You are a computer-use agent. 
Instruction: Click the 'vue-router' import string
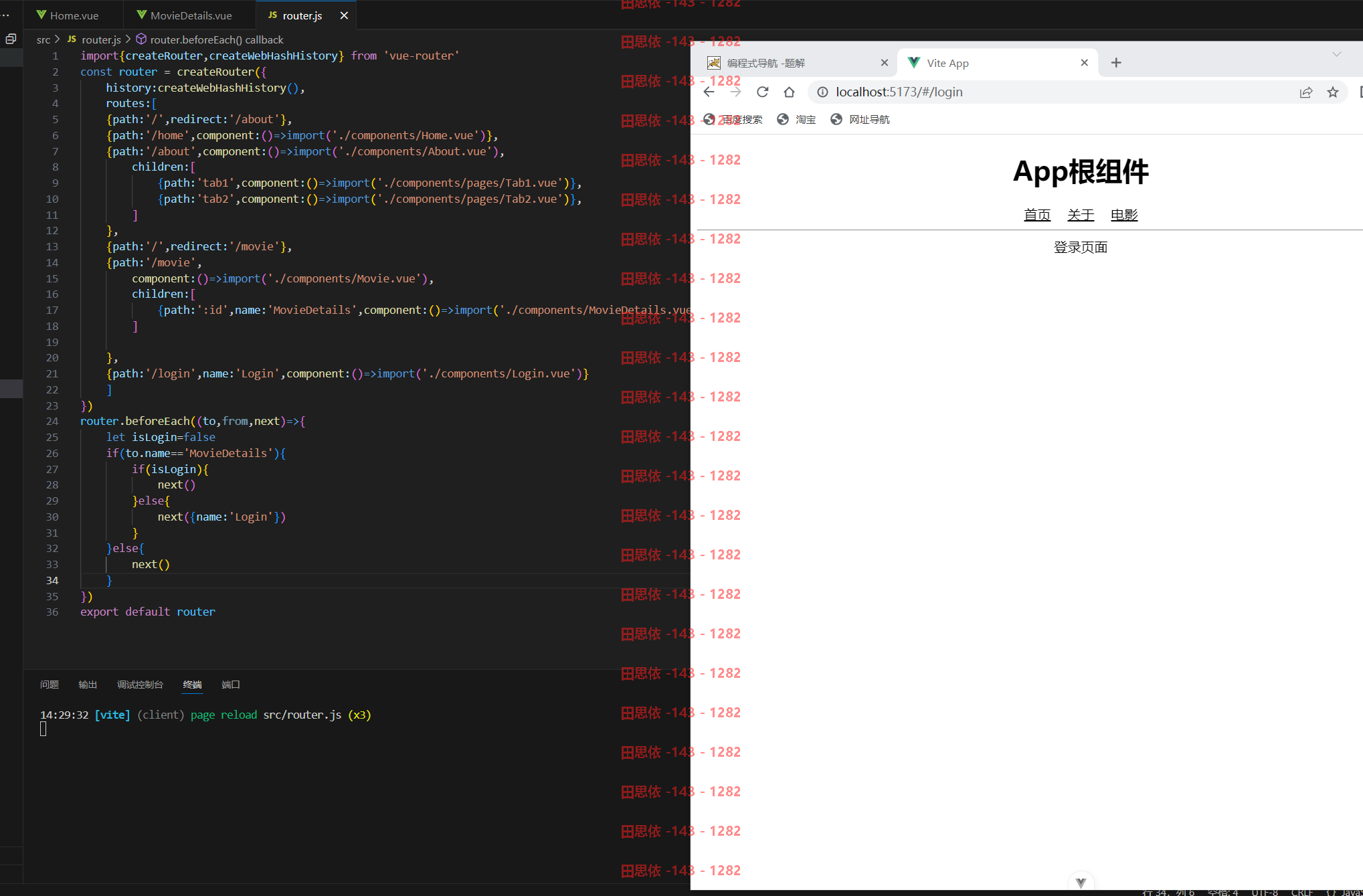pyautogui.click(x=422, y=56)
